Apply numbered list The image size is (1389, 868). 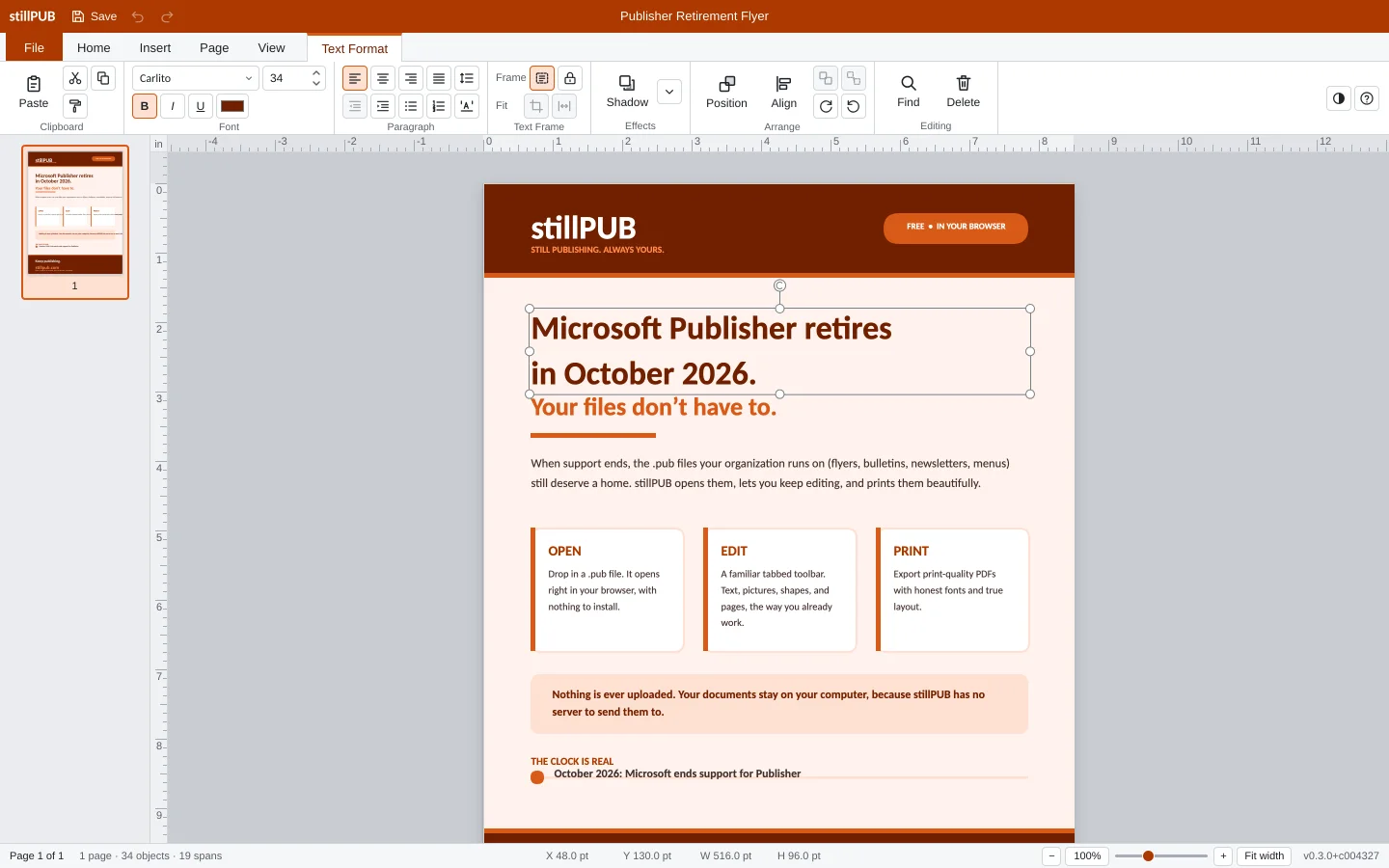[x=439, y=106]
